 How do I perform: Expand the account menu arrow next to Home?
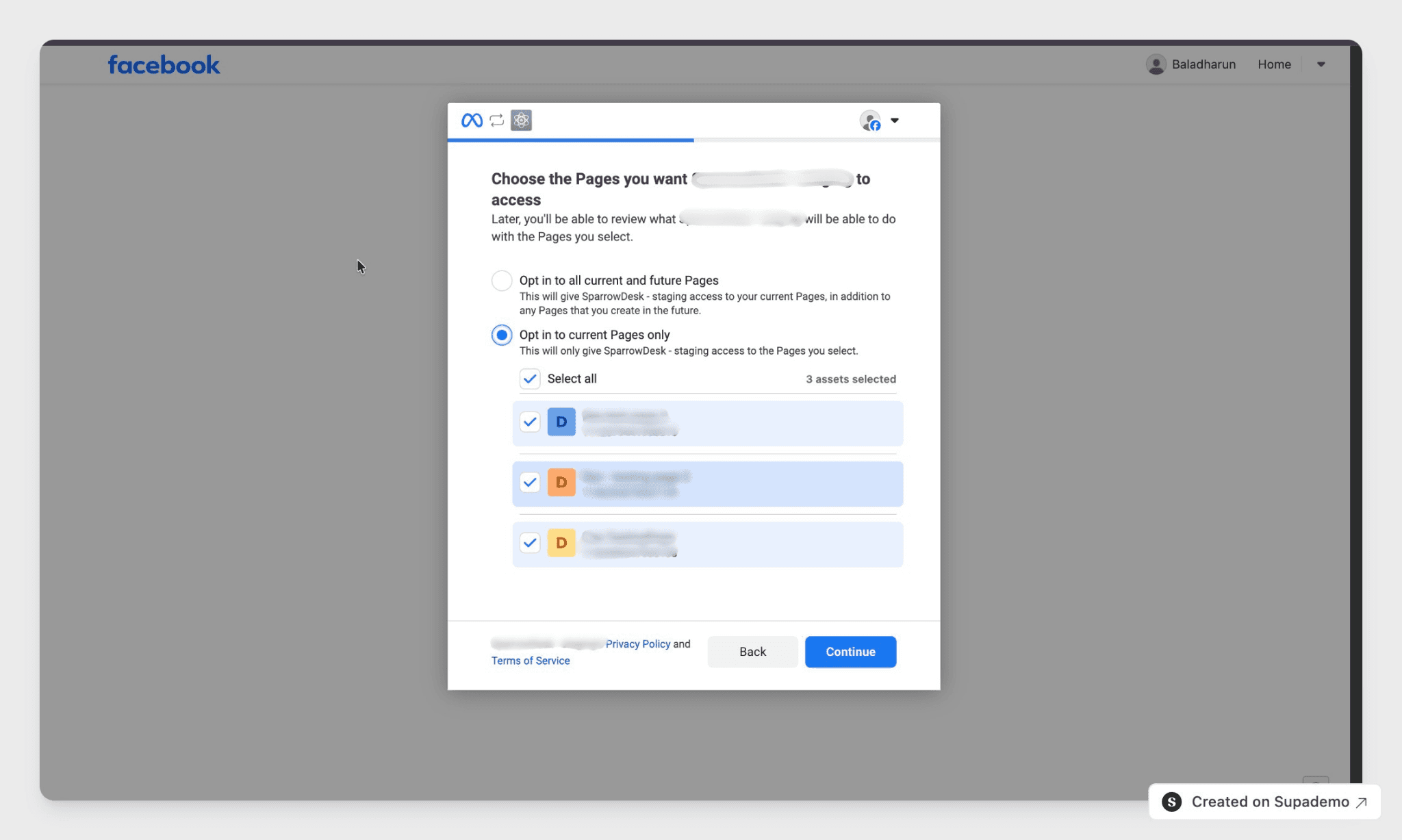(x=1321, y=64)
